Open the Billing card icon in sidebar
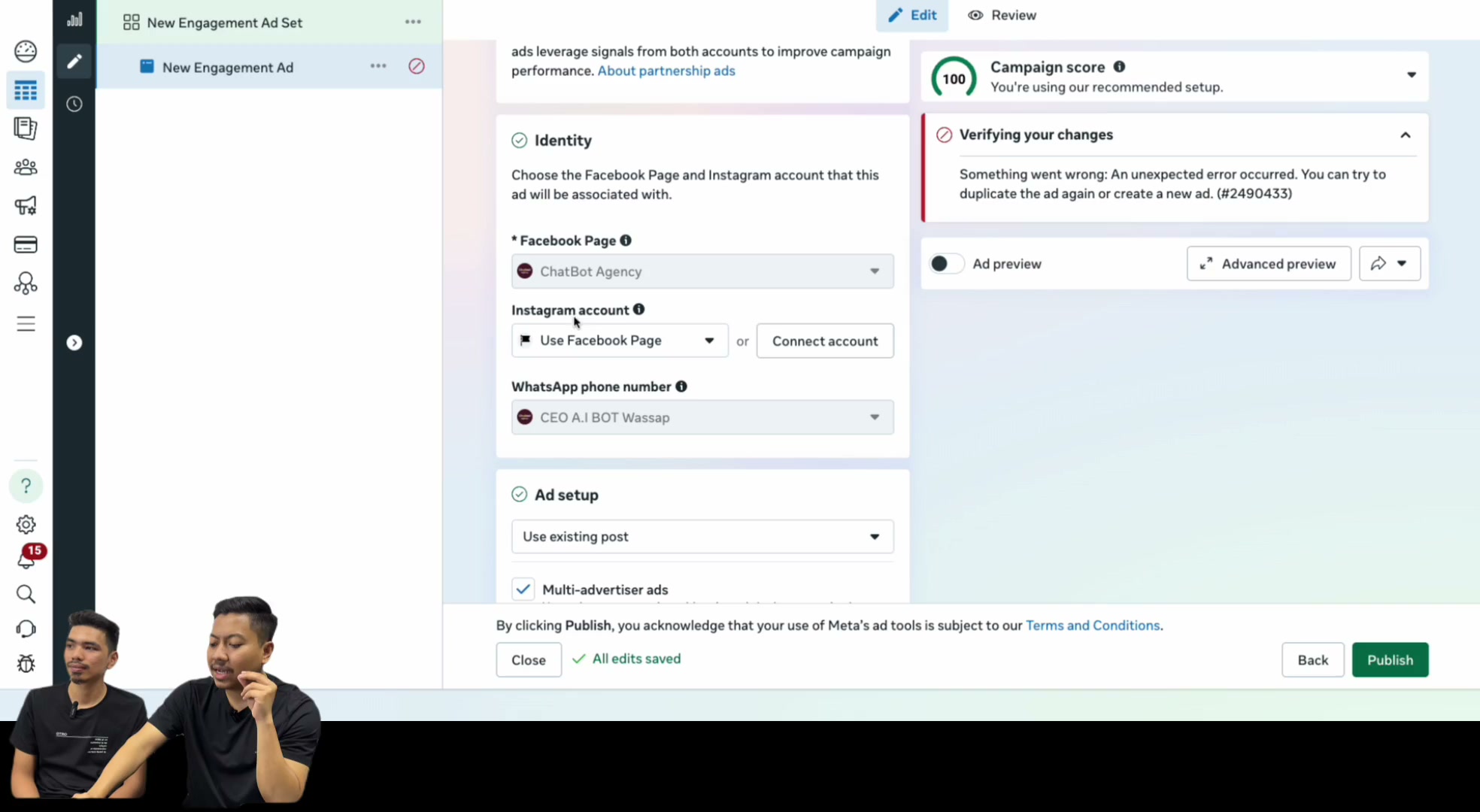Screen dimensions: 1480x812 click(26, 244)
